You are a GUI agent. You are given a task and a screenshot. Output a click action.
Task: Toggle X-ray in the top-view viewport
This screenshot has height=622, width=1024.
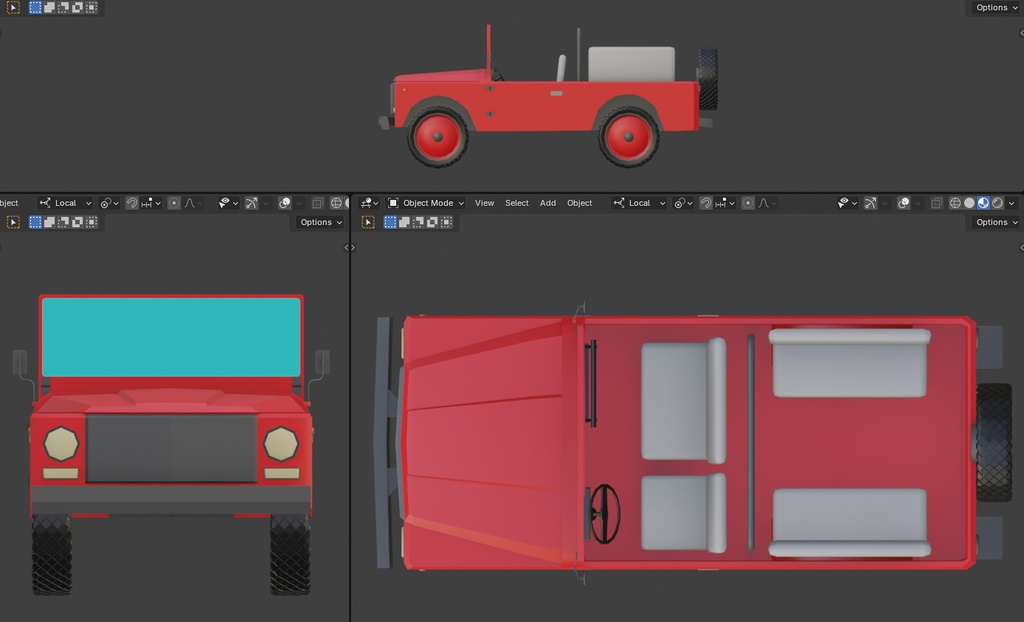(936, 203)
